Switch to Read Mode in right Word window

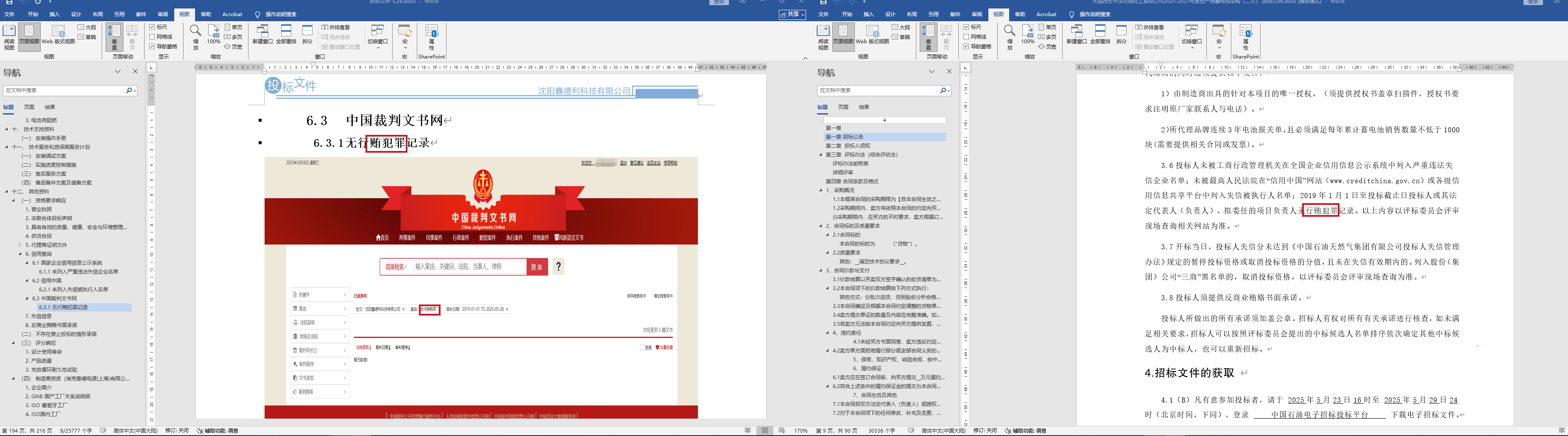coord(823,38)
